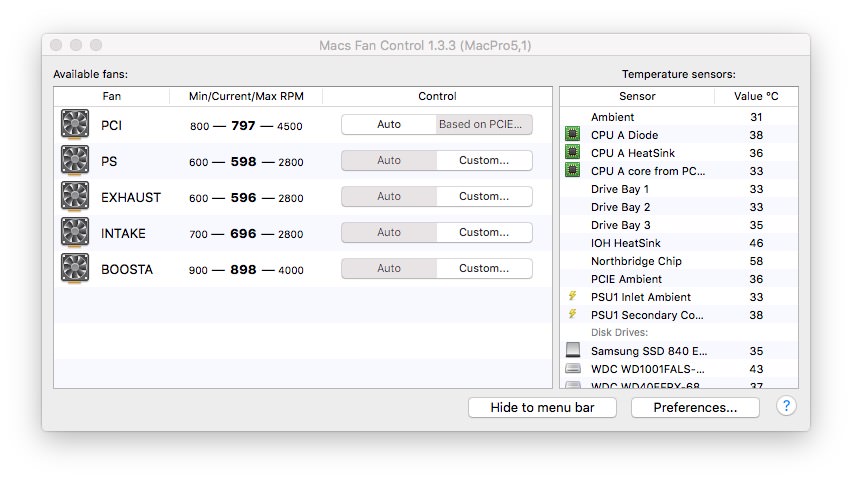Click the IOH HeatSink temperature value 46
The height and width of the screenshot is (481, 852).
click(x=756, y=243)
